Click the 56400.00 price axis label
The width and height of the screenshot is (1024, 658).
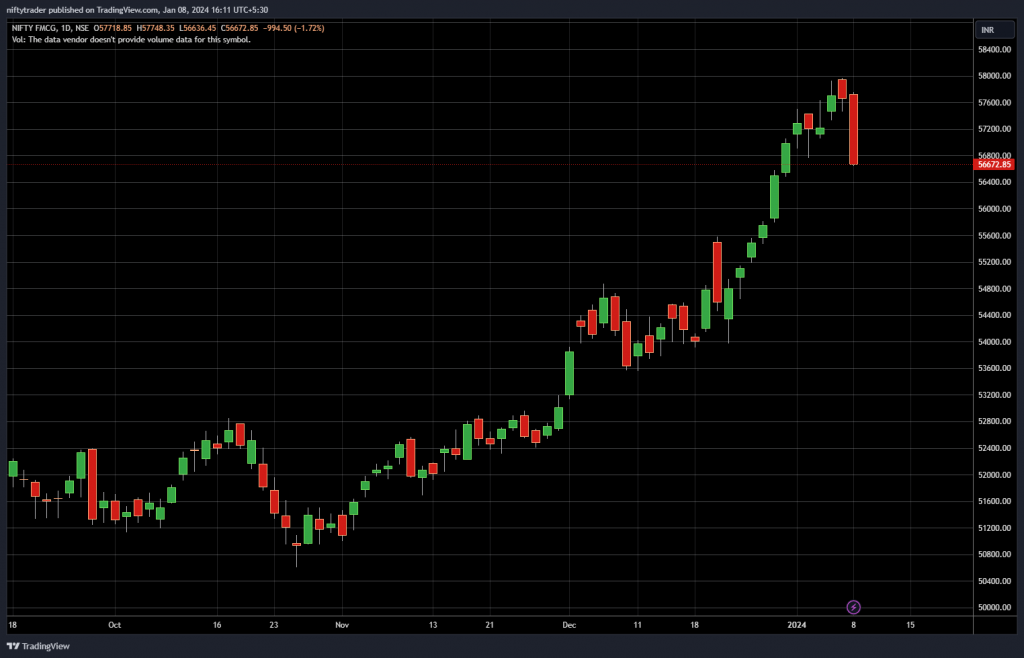(995, 182)
